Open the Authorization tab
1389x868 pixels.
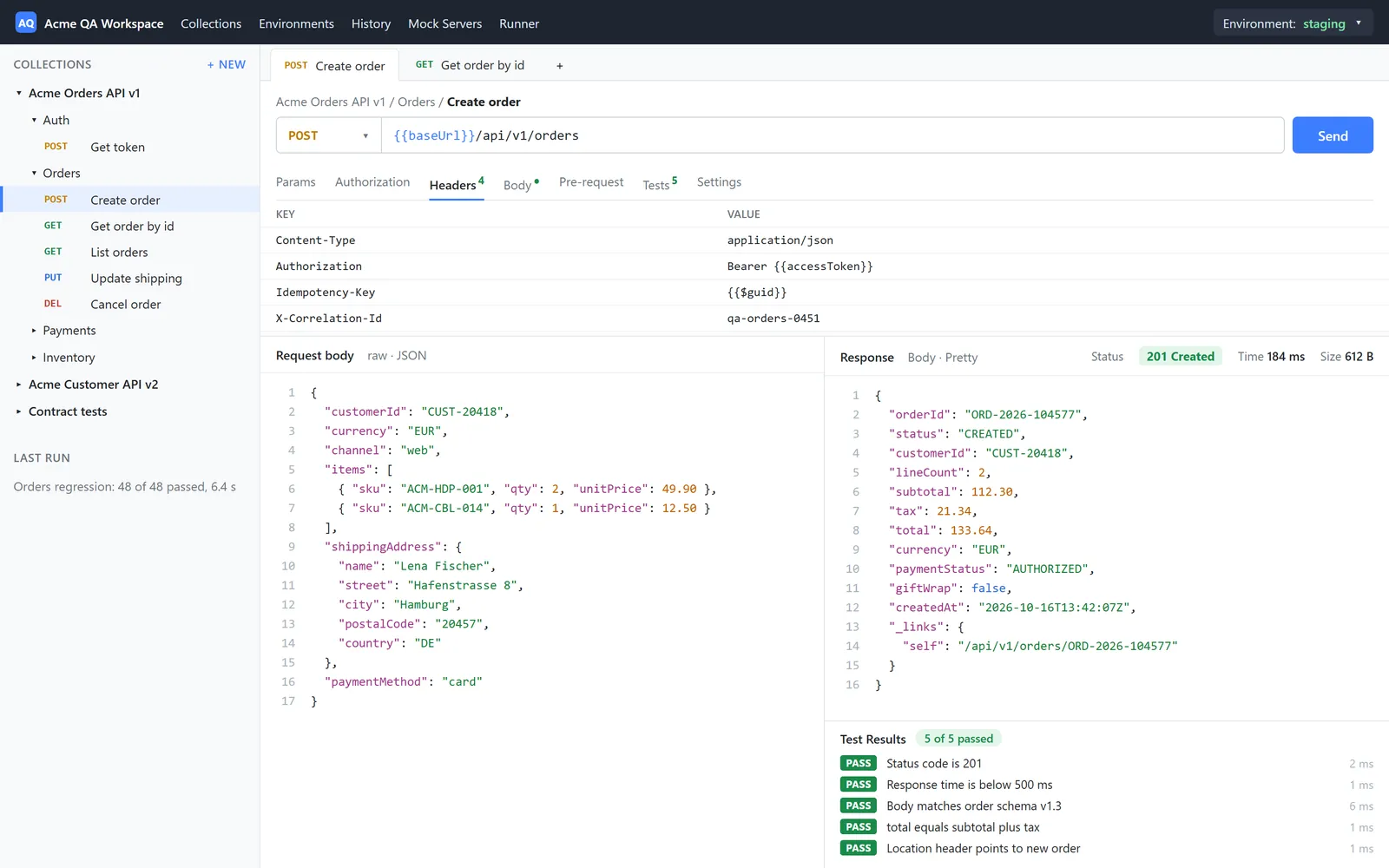tap(372, 182)
